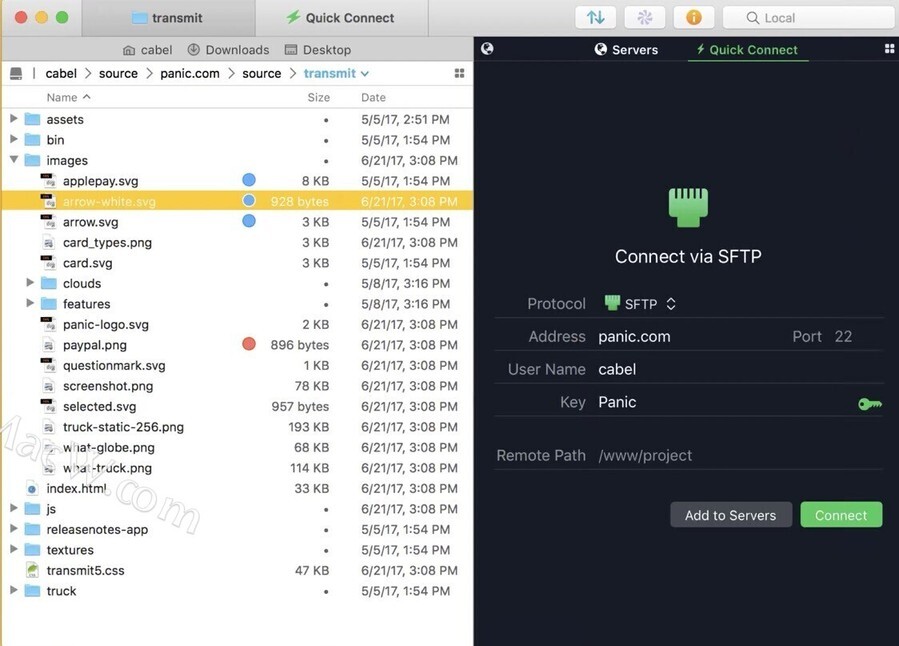
Task: Sort by the Name column header
Action: (x=68, y=97)
